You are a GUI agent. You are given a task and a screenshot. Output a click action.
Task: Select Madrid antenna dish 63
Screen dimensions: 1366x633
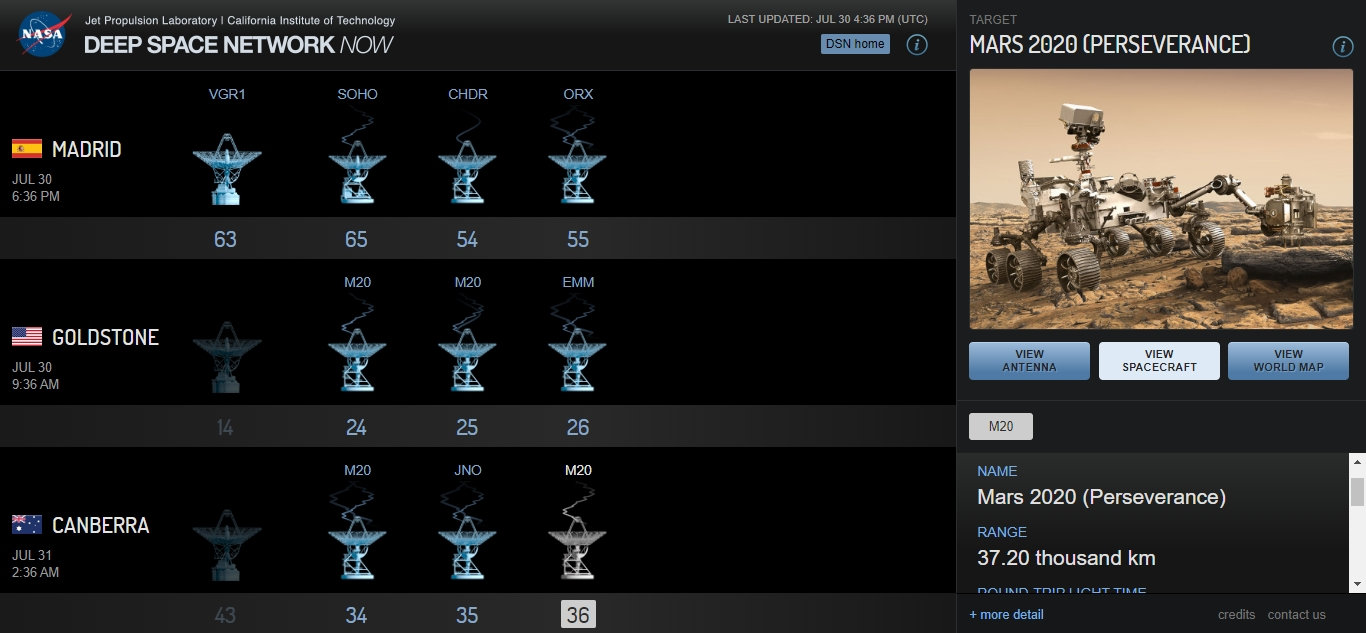click(x=226, y=168)
